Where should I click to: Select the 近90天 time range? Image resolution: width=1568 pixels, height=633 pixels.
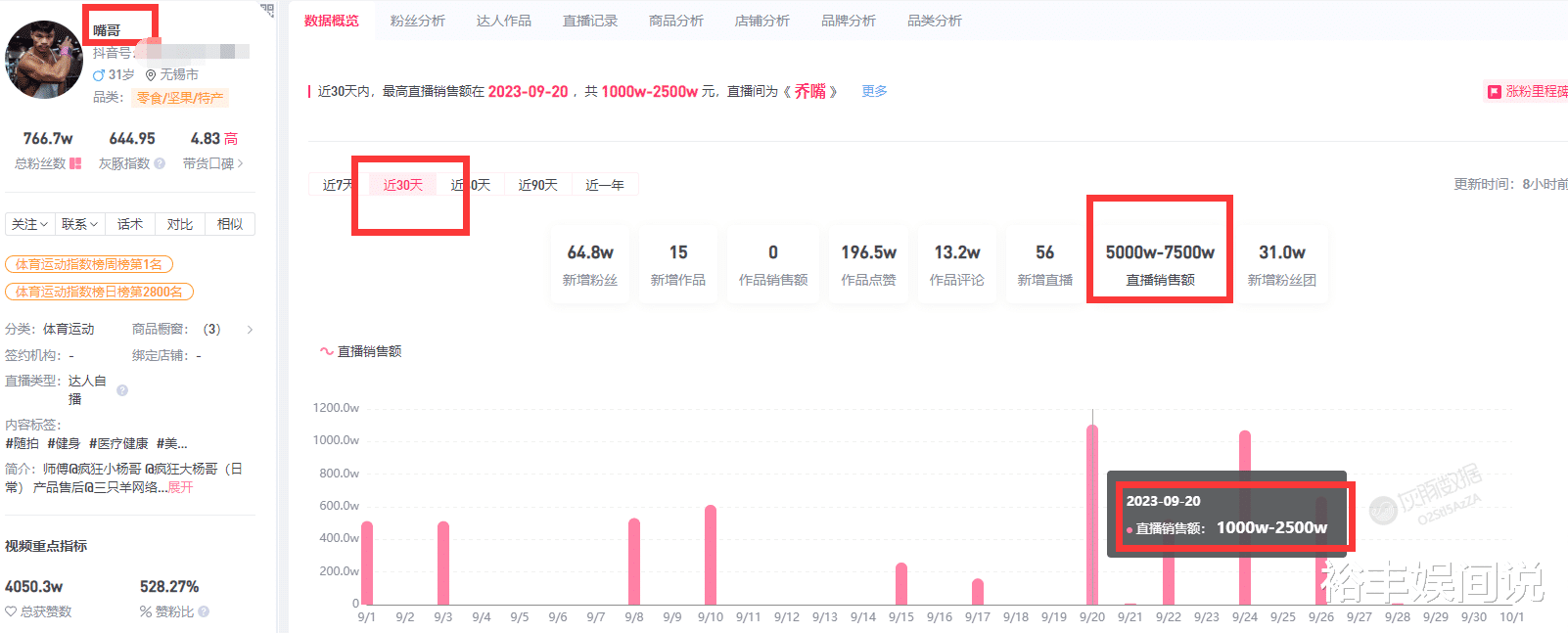click(538, 185)
